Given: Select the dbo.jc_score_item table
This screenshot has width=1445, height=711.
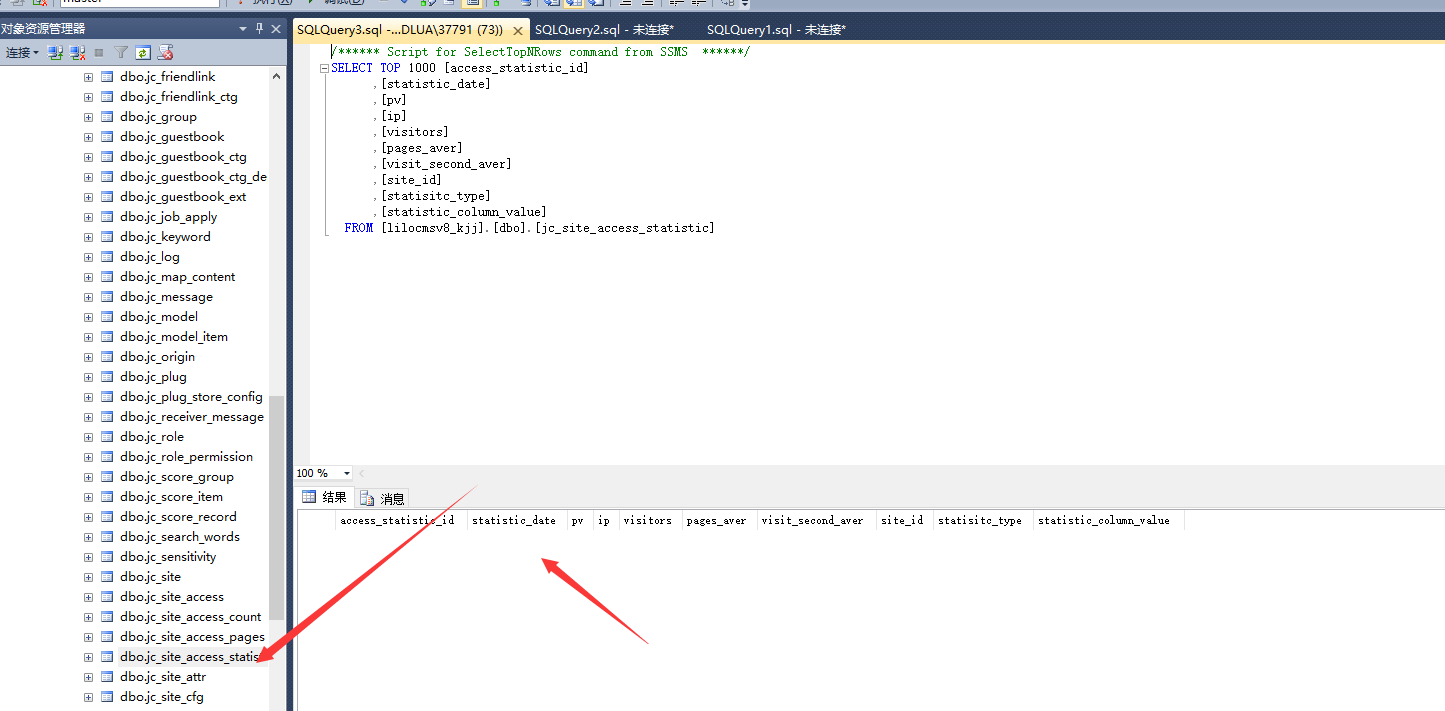Looking at the screenshot, I should (x=171, y=497).
